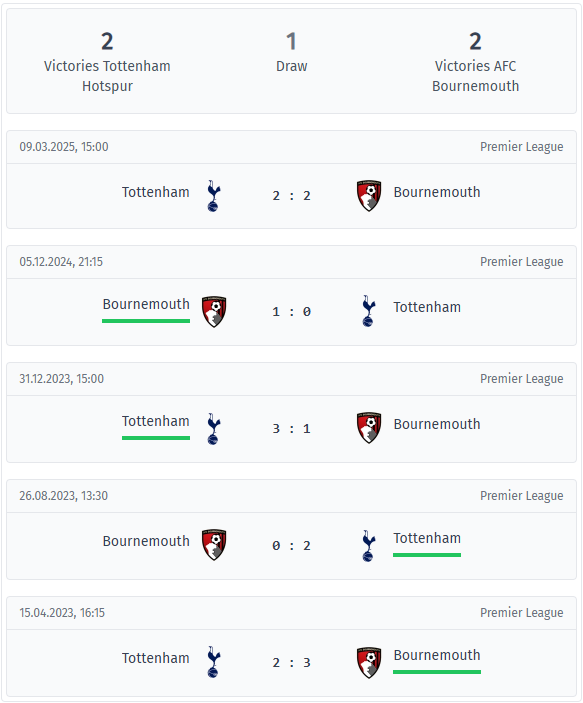This screenshot has width=583, height=703.
Task: Click Bournemouth crest in 15.04.2023 match
Action: tap(369, 663)
